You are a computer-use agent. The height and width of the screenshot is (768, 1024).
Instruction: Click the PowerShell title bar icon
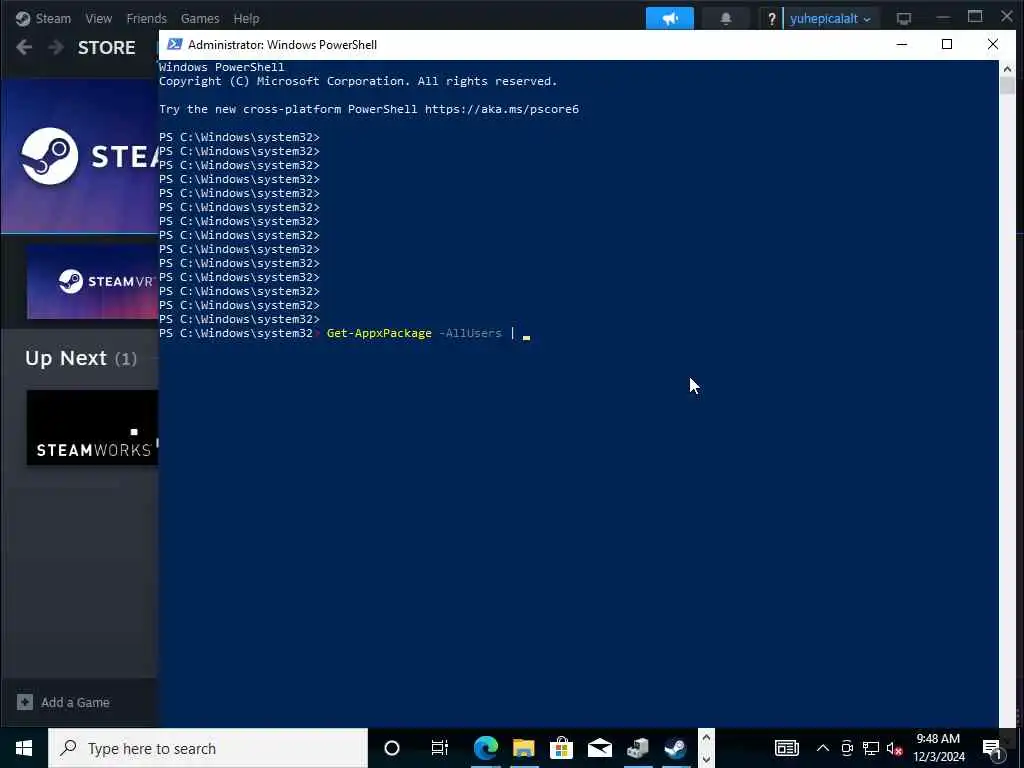(174, 44)
